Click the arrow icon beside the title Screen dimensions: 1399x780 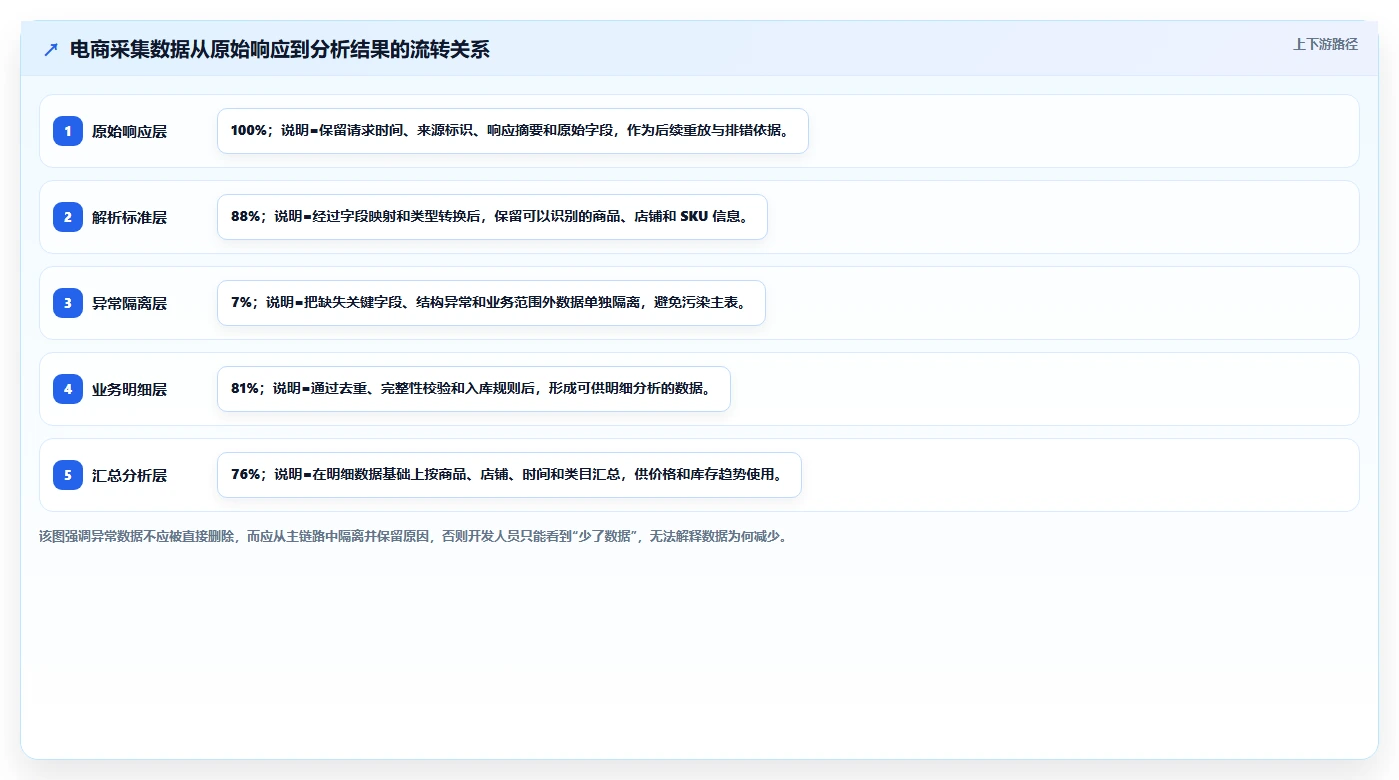[x=51, y=49]
